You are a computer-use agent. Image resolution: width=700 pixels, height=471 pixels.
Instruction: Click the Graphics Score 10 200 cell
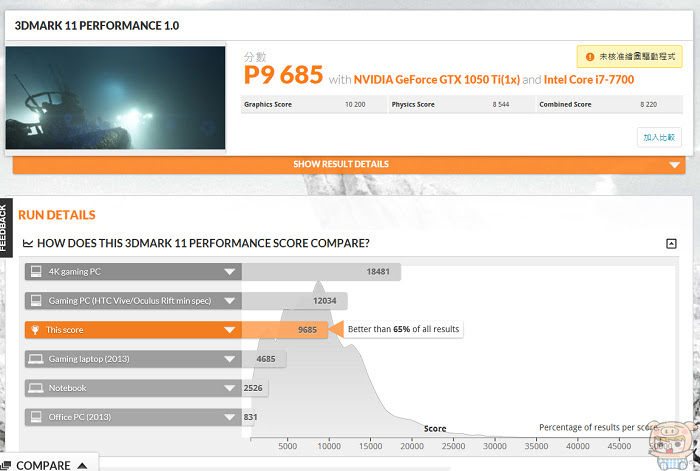tap(313, 104)
